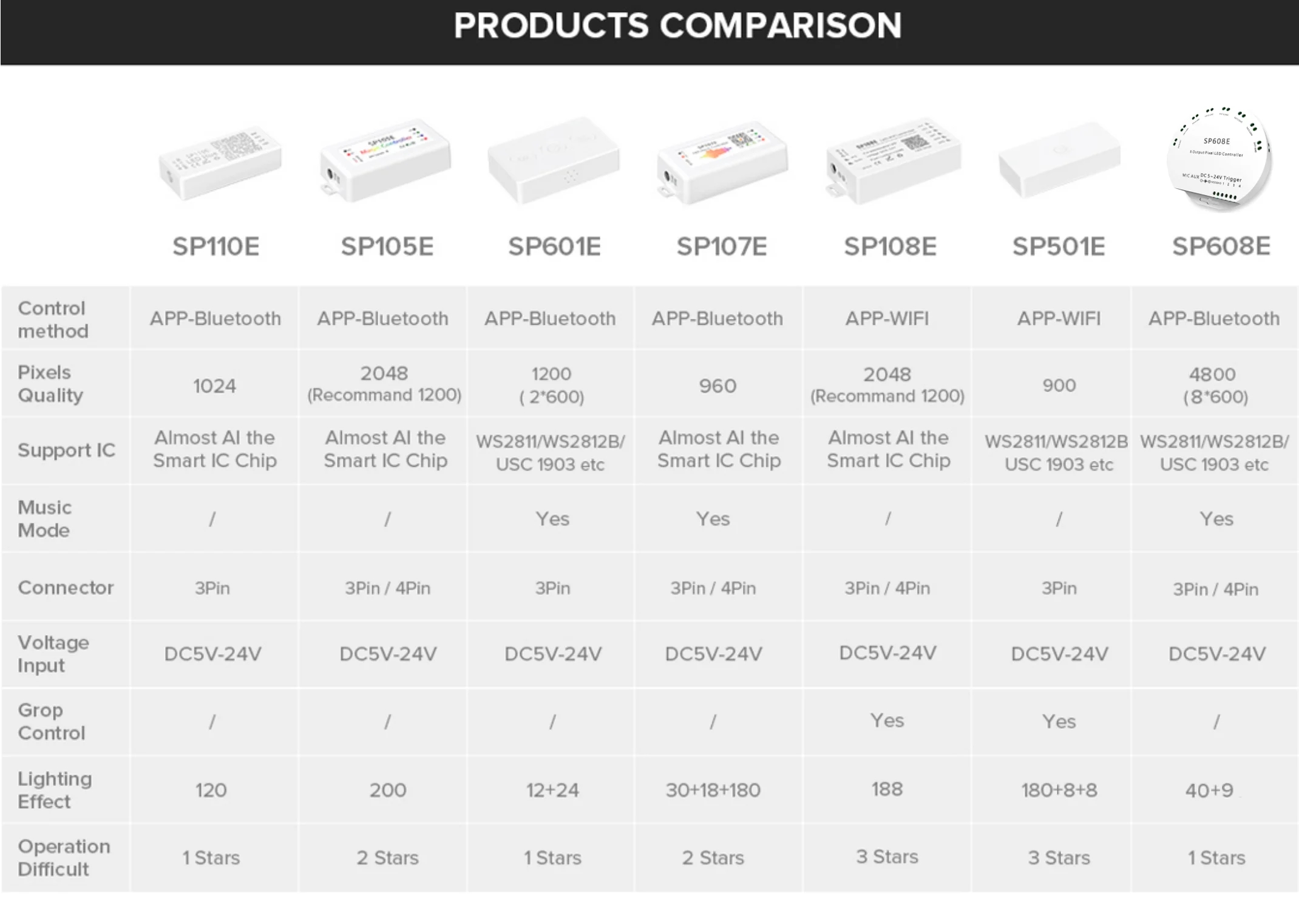Click the 3Pin connector cell for SP110E

[212, 588]
